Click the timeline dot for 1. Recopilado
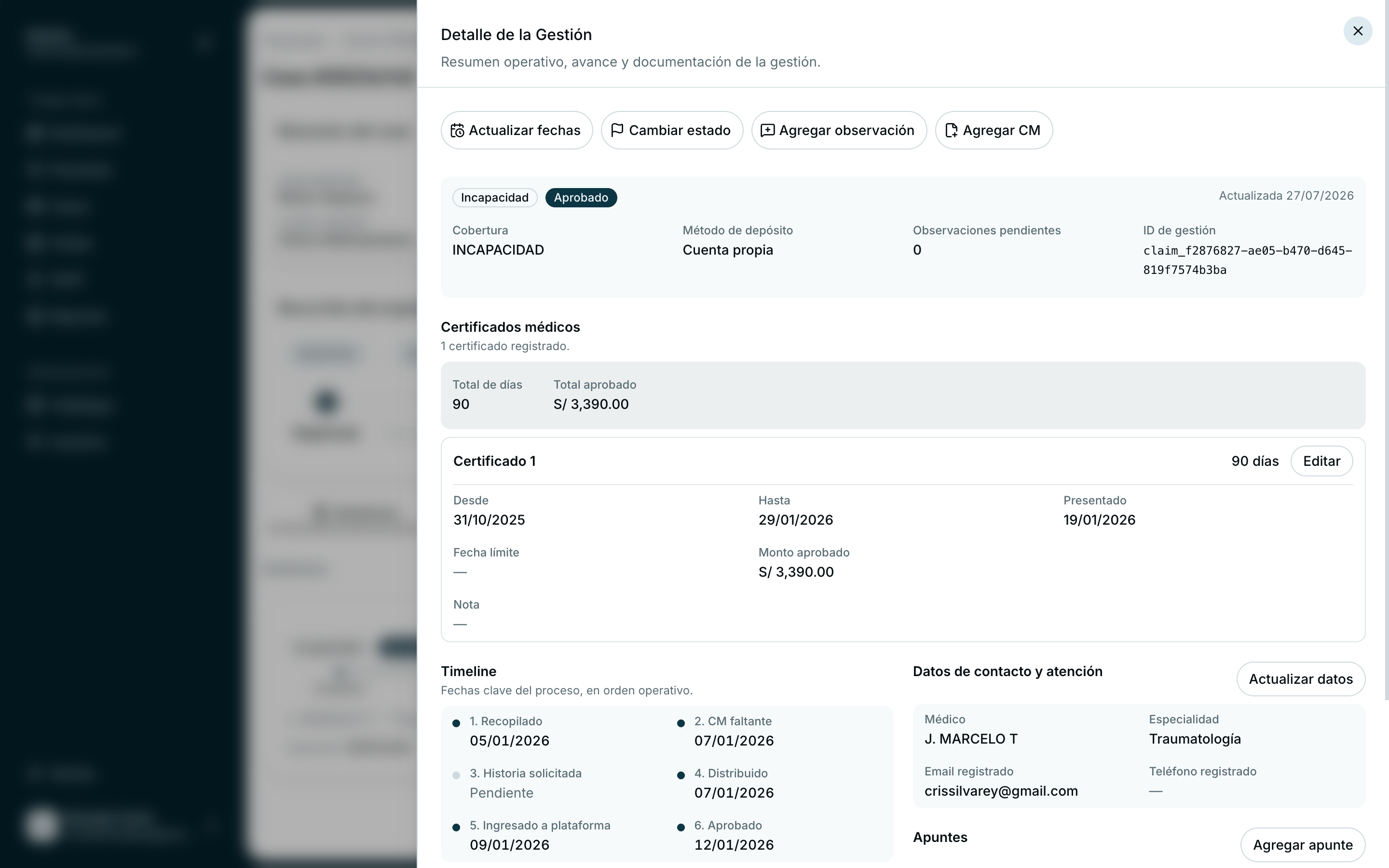 pyautogui.click(x=456, y=723)
